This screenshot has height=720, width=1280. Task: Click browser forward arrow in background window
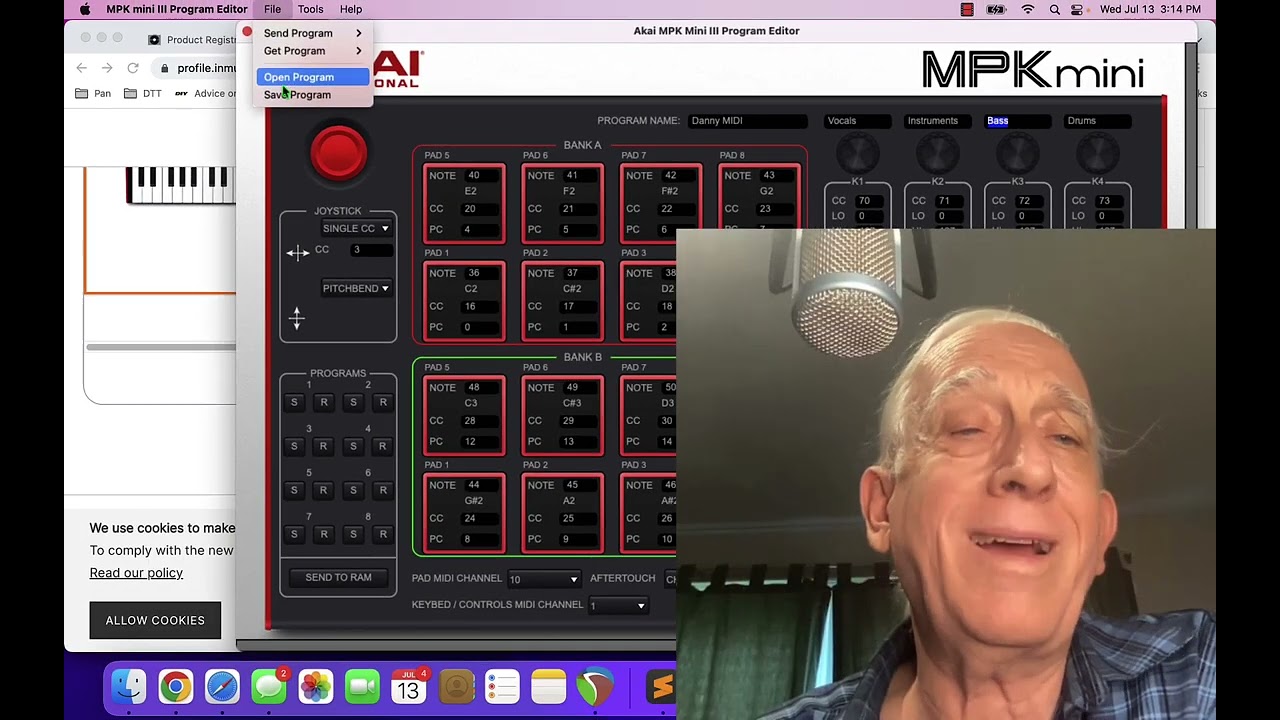click(x=107, y=68)
